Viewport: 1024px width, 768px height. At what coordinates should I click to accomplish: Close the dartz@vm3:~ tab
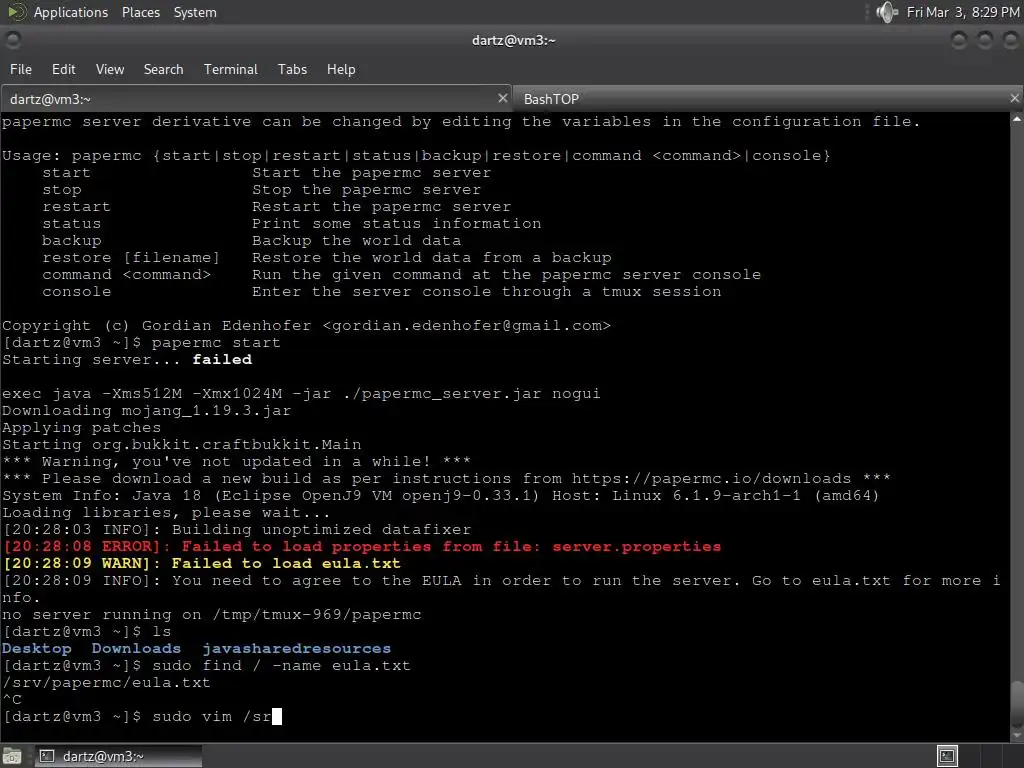pos(502,98)
